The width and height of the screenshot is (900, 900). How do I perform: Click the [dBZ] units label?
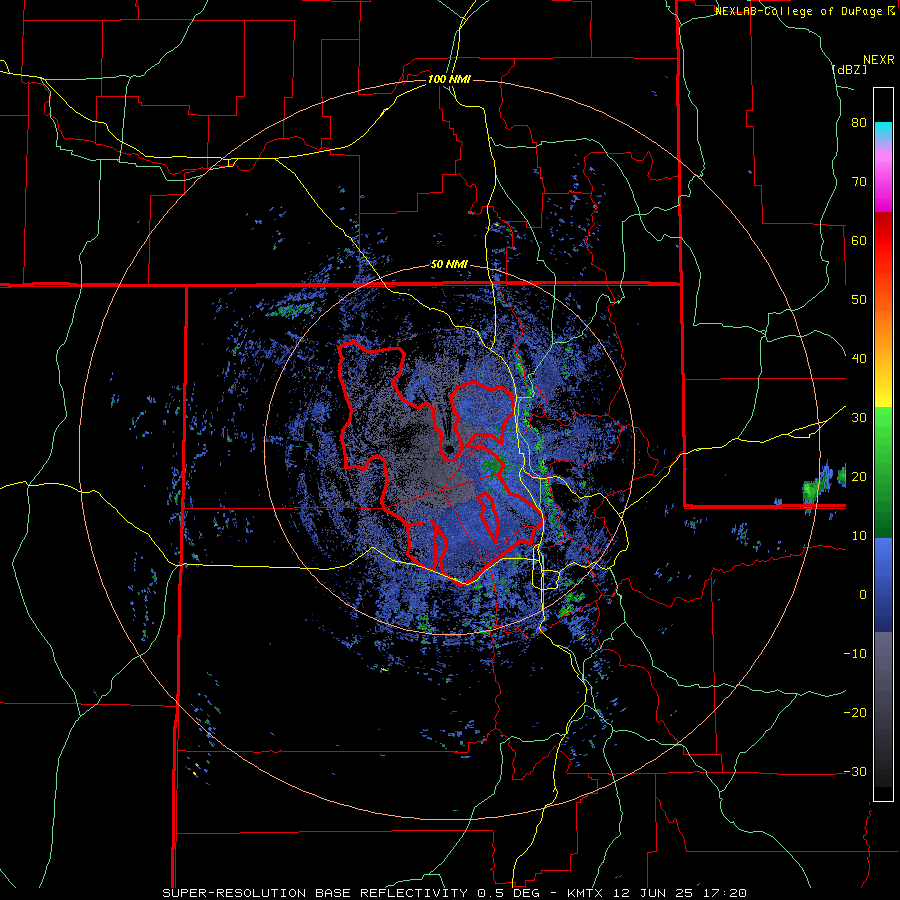tap(849, 69)
